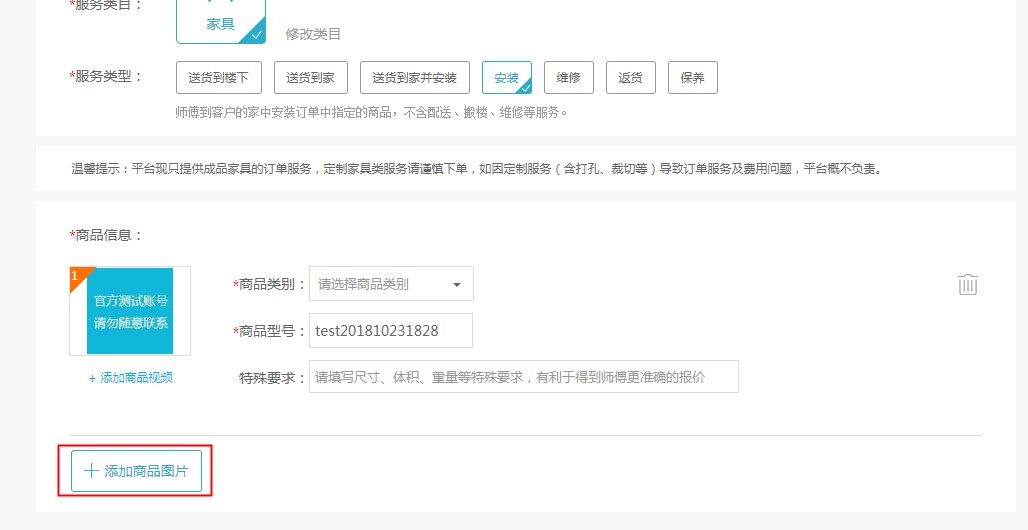Choose 送货到楼下 service type
The height and width of the screenshot is (530, 1028).
click(219, 77)
